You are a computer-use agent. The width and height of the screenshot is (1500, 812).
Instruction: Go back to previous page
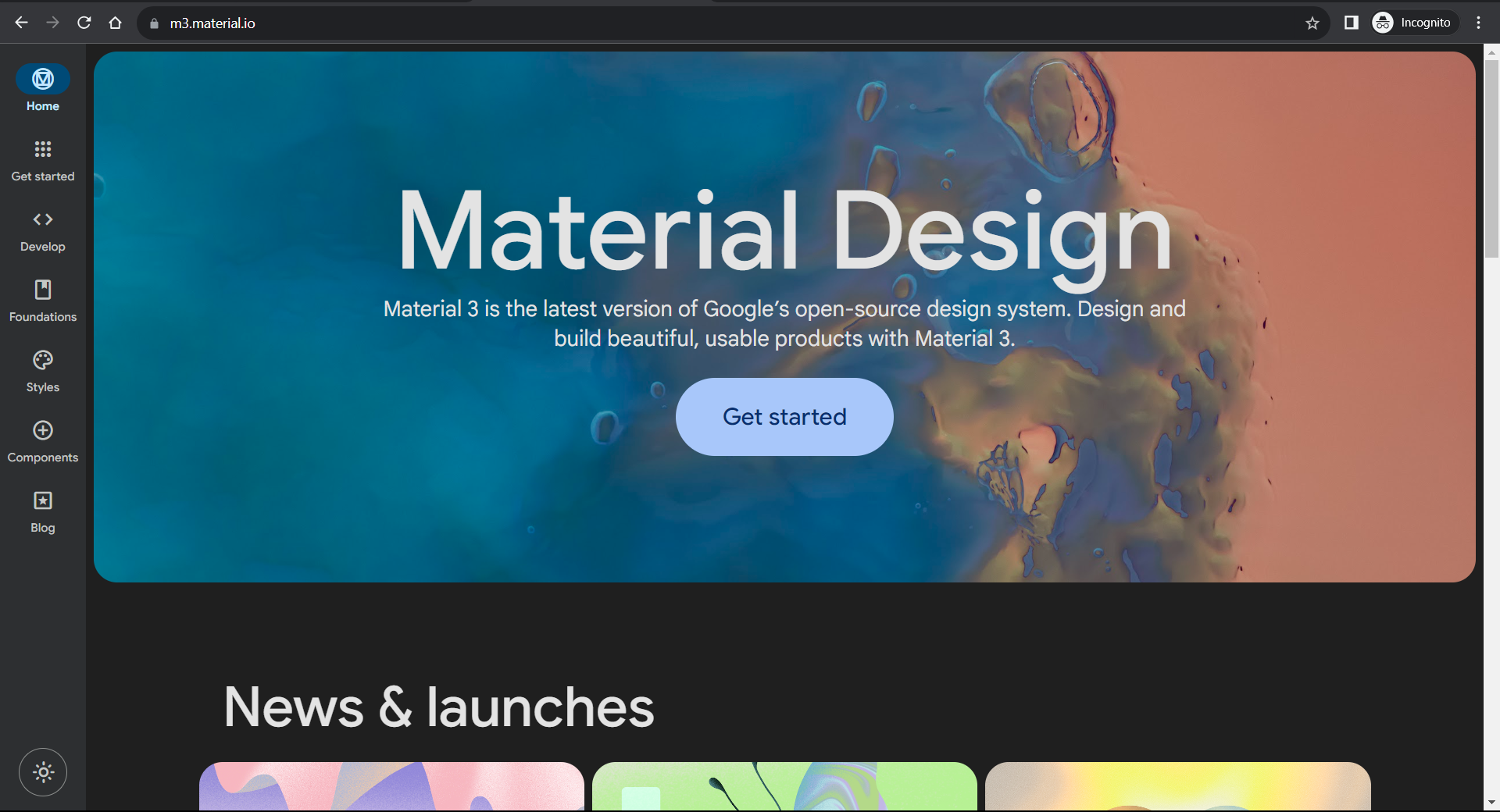click(x=22, y=23)
